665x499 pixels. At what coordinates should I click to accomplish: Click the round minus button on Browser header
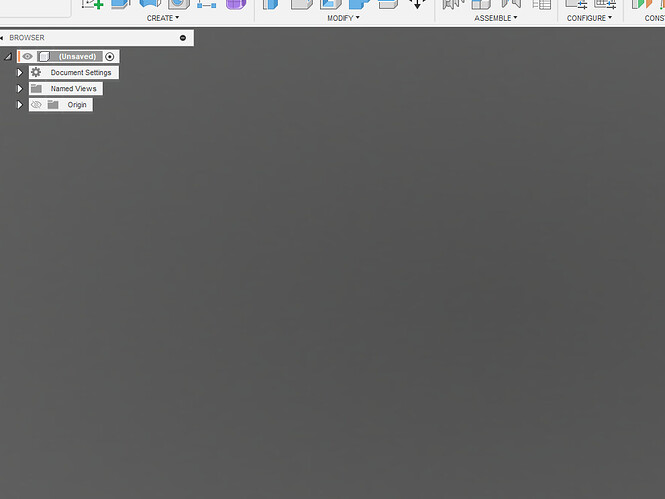click(182, 38)
